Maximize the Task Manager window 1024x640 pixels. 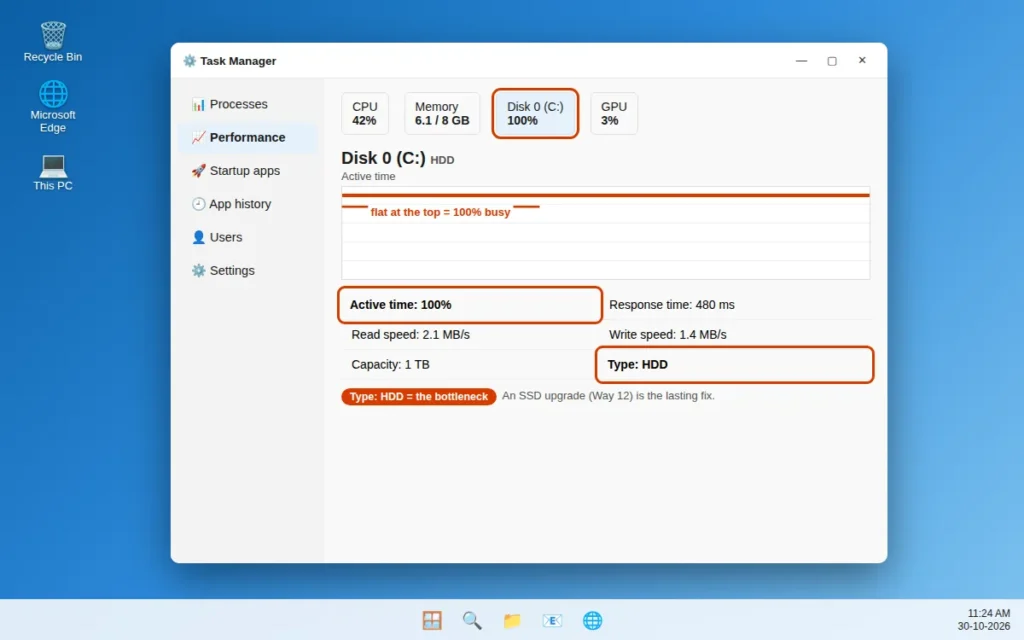click(x=832, y=61)
